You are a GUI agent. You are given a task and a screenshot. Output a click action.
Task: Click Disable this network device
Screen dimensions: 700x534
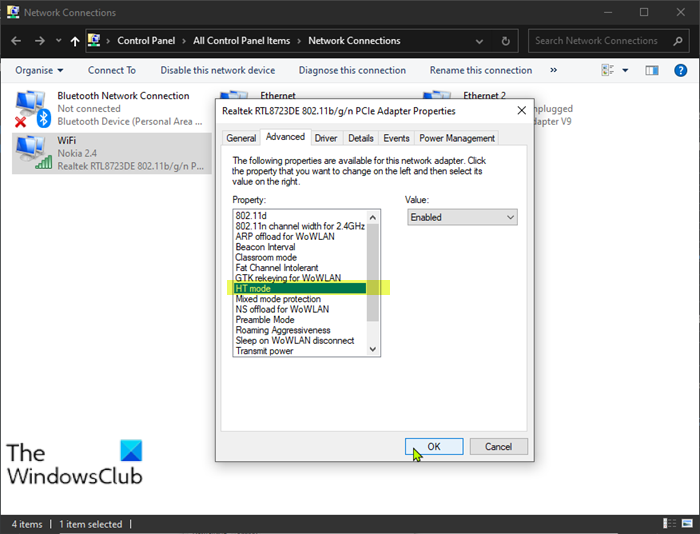point(218,71)
